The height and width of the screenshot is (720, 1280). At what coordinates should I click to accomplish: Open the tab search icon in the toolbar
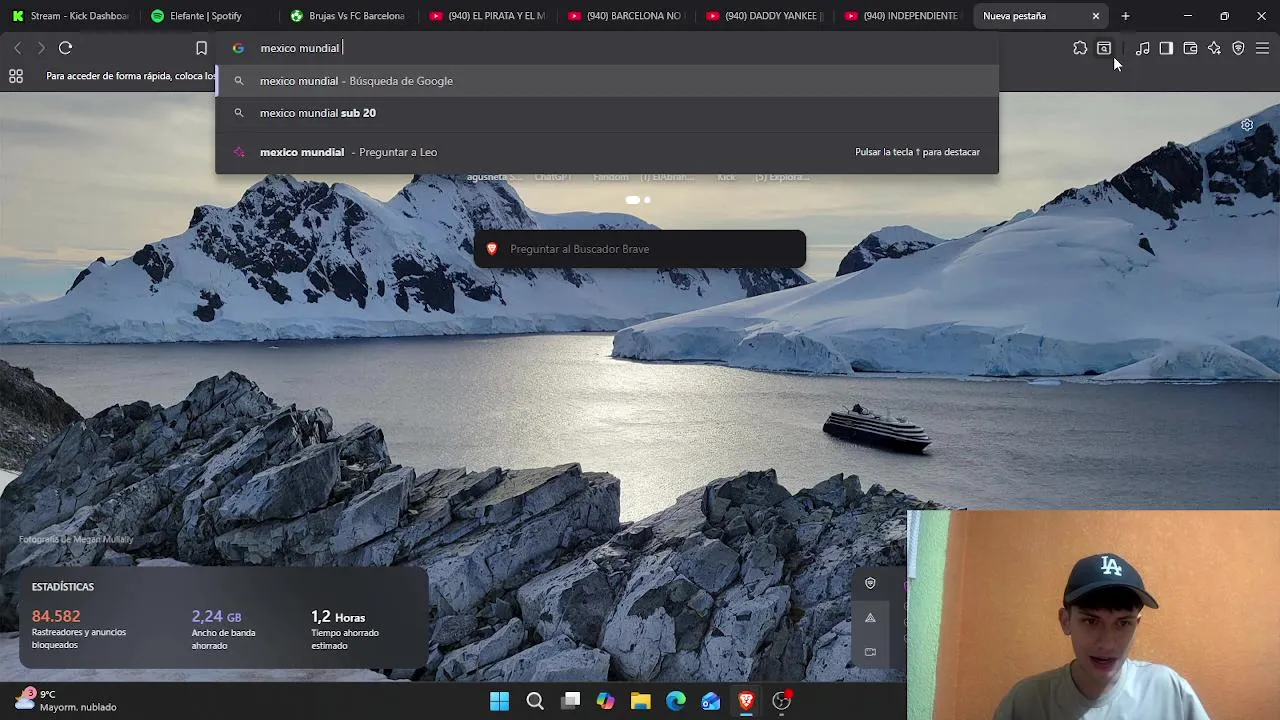(1104, 48)
